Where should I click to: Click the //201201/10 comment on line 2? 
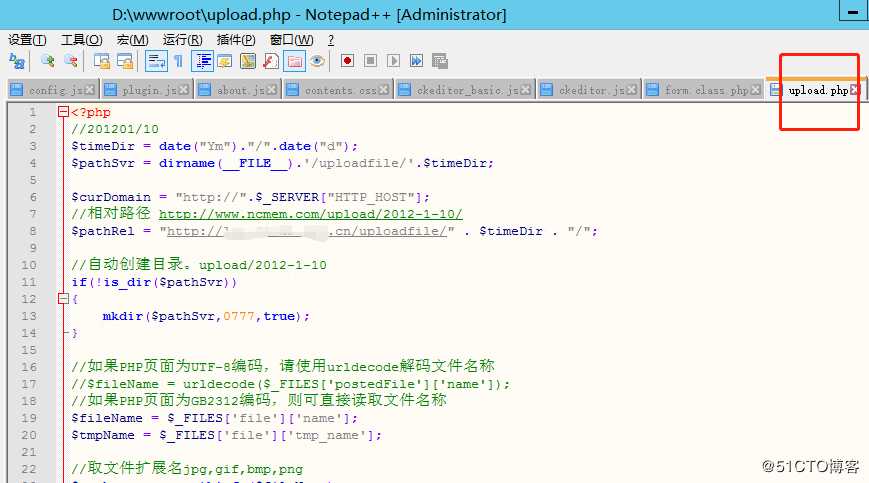(115, 129)
